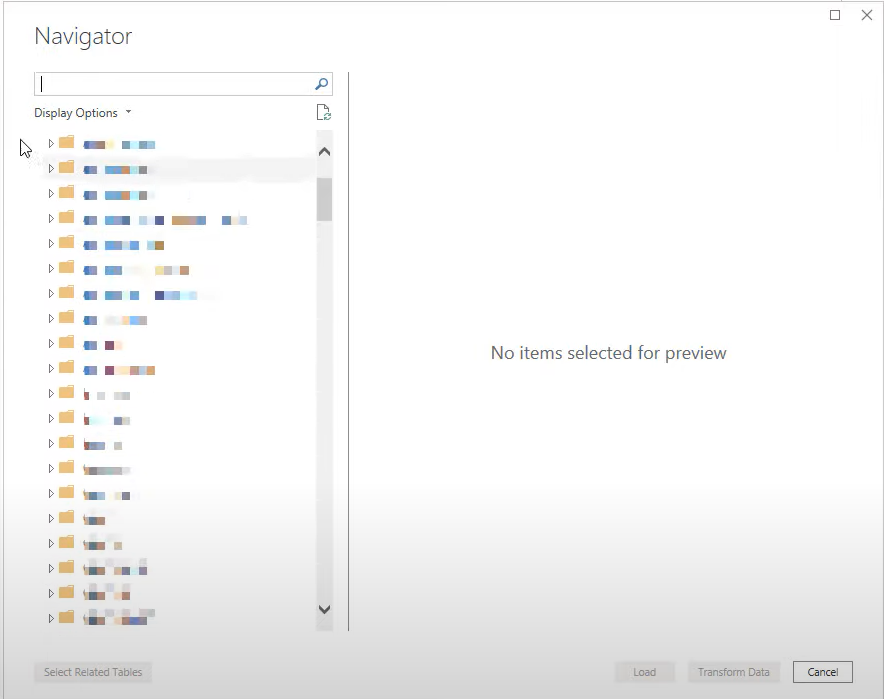Click the Transform Data button
This screenshot has height=699, width=884.
click(x=733, y=672)
